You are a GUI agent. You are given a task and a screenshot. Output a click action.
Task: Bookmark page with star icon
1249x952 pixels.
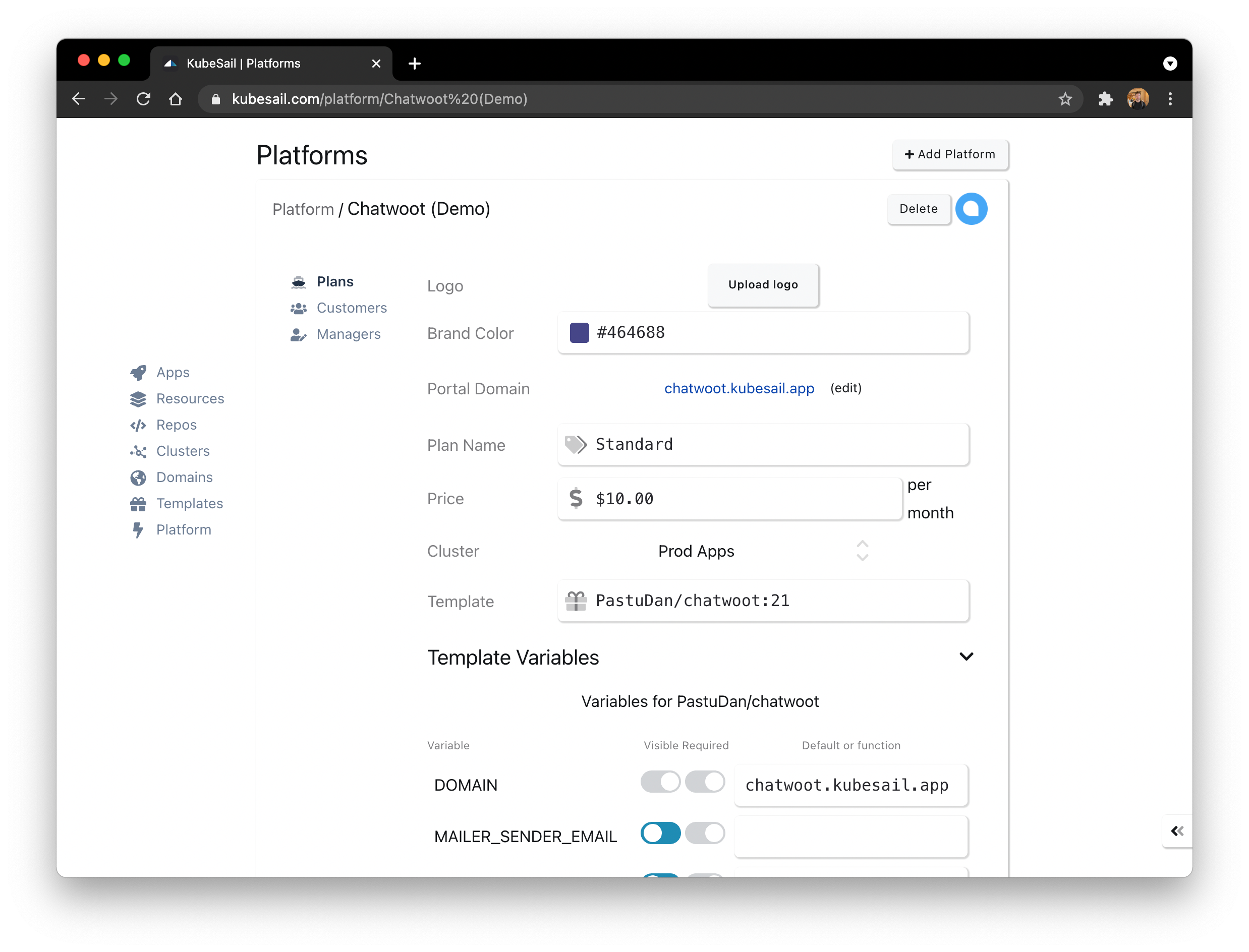tap(1065, 99)
